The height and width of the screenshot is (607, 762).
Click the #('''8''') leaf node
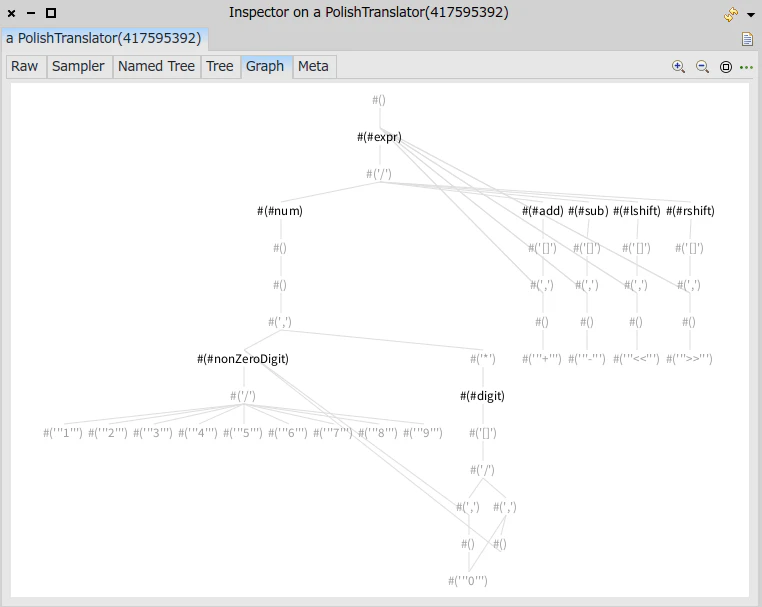378,433
